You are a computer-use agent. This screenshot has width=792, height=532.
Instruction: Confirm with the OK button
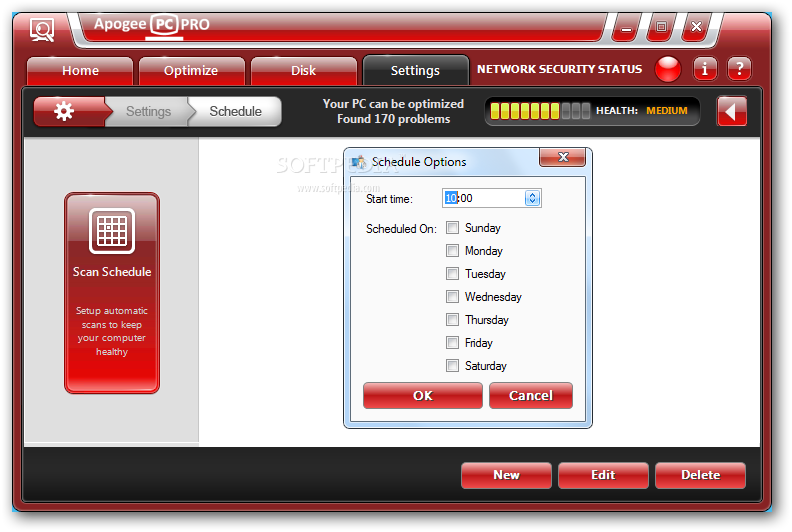pos(423,396)
